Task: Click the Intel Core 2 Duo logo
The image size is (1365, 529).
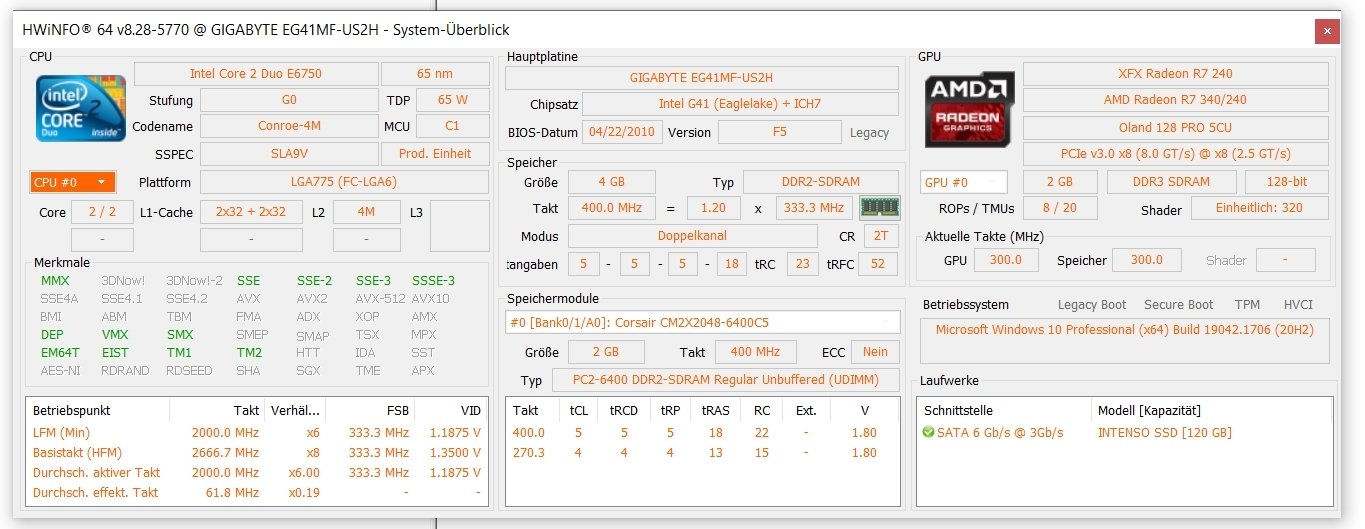Action: tap(81, 107)
